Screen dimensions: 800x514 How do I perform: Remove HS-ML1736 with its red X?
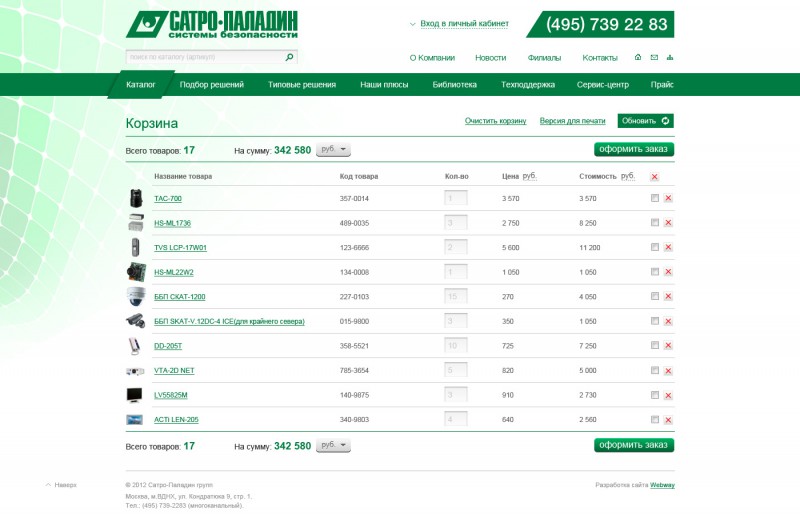click(668, 223)
